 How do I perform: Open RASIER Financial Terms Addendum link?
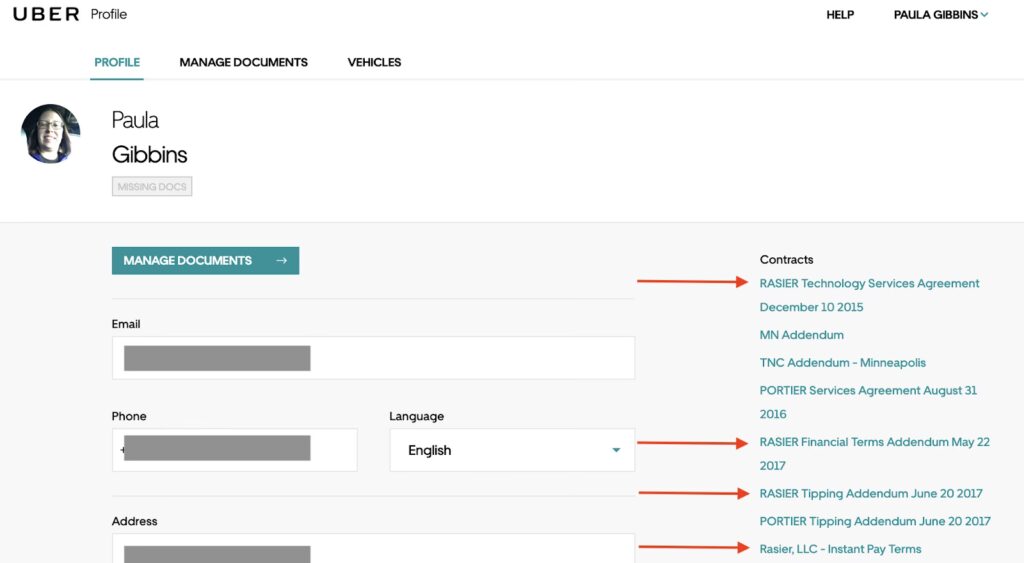pyautogui.click(x=874, y=442)
